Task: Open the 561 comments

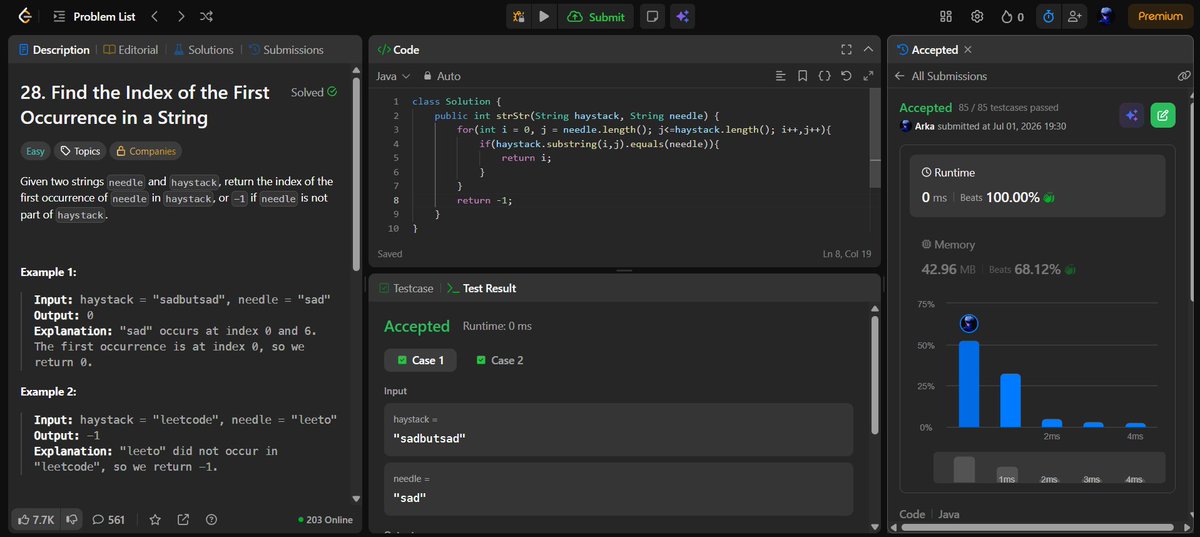Action: [109, 519]
